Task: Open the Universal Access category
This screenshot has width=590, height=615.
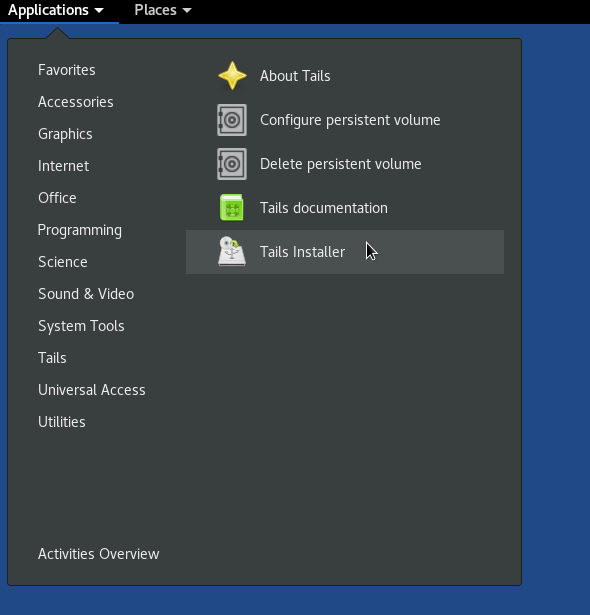Action: coord(92,390)
